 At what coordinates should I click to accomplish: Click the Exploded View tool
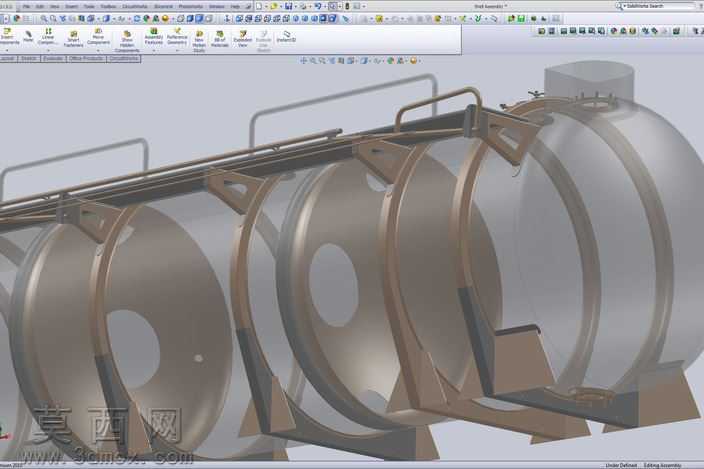point(242,39)
